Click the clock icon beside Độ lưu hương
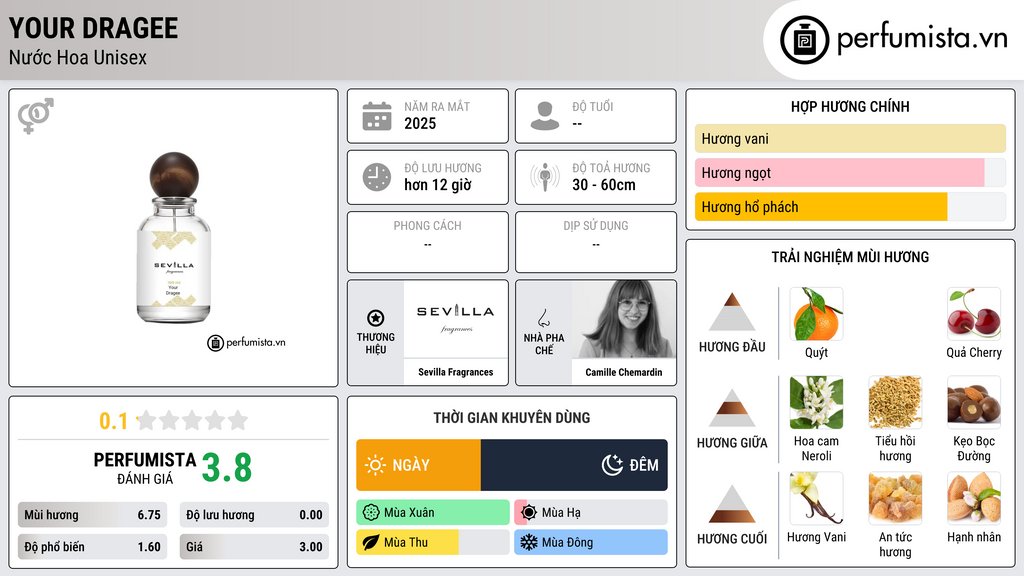Screen dimensions: 1024x576 pyautogui.click(x=377, y=177)
